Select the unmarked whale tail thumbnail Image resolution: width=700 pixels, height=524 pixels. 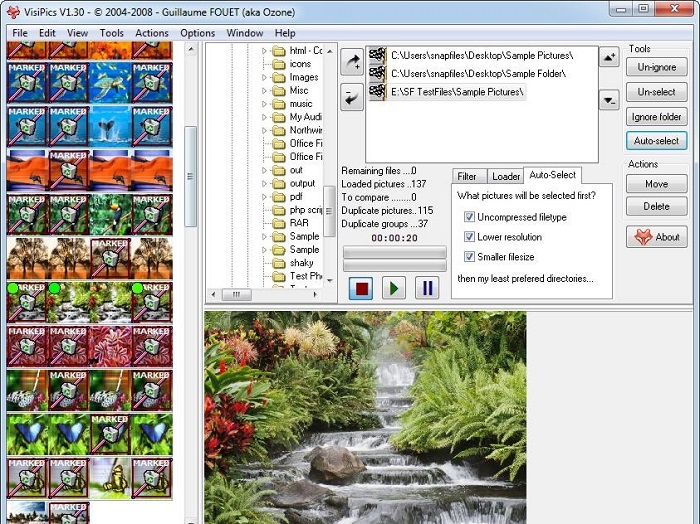(x=110, y=127)
